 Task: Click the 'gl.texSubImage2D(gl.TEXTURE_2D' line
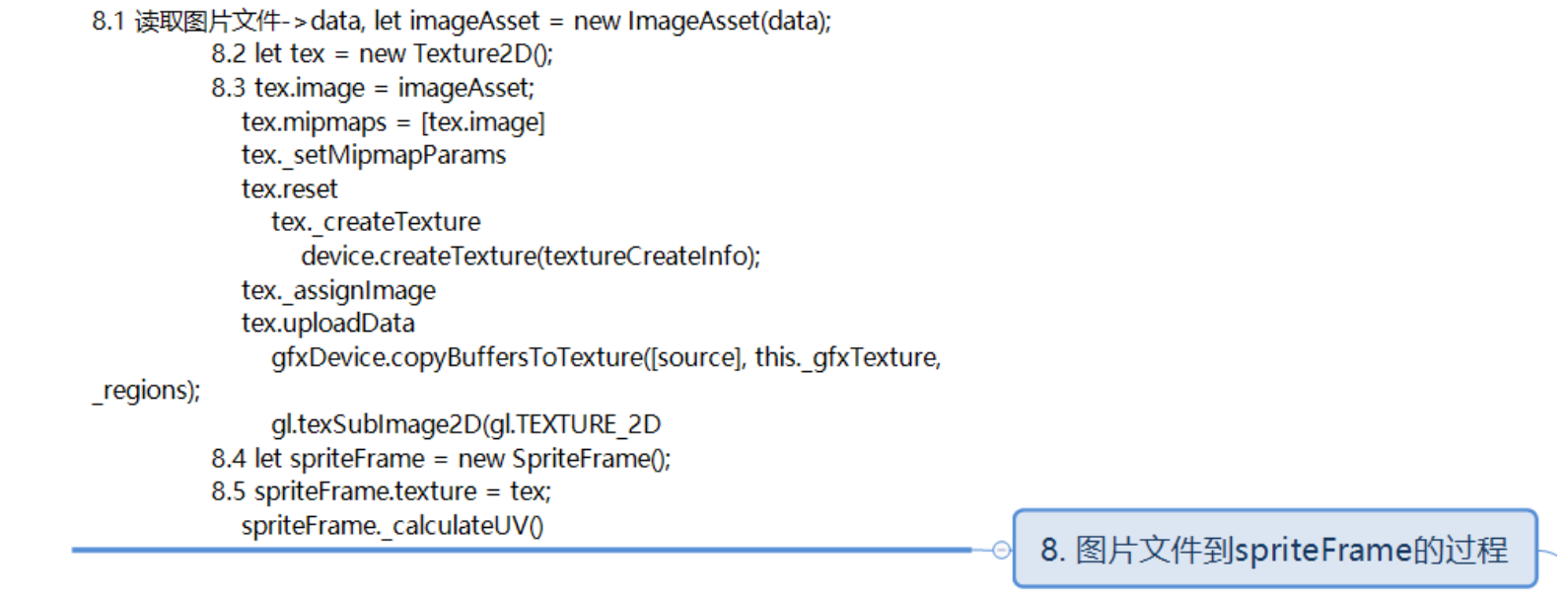click(x=465, y=424)
